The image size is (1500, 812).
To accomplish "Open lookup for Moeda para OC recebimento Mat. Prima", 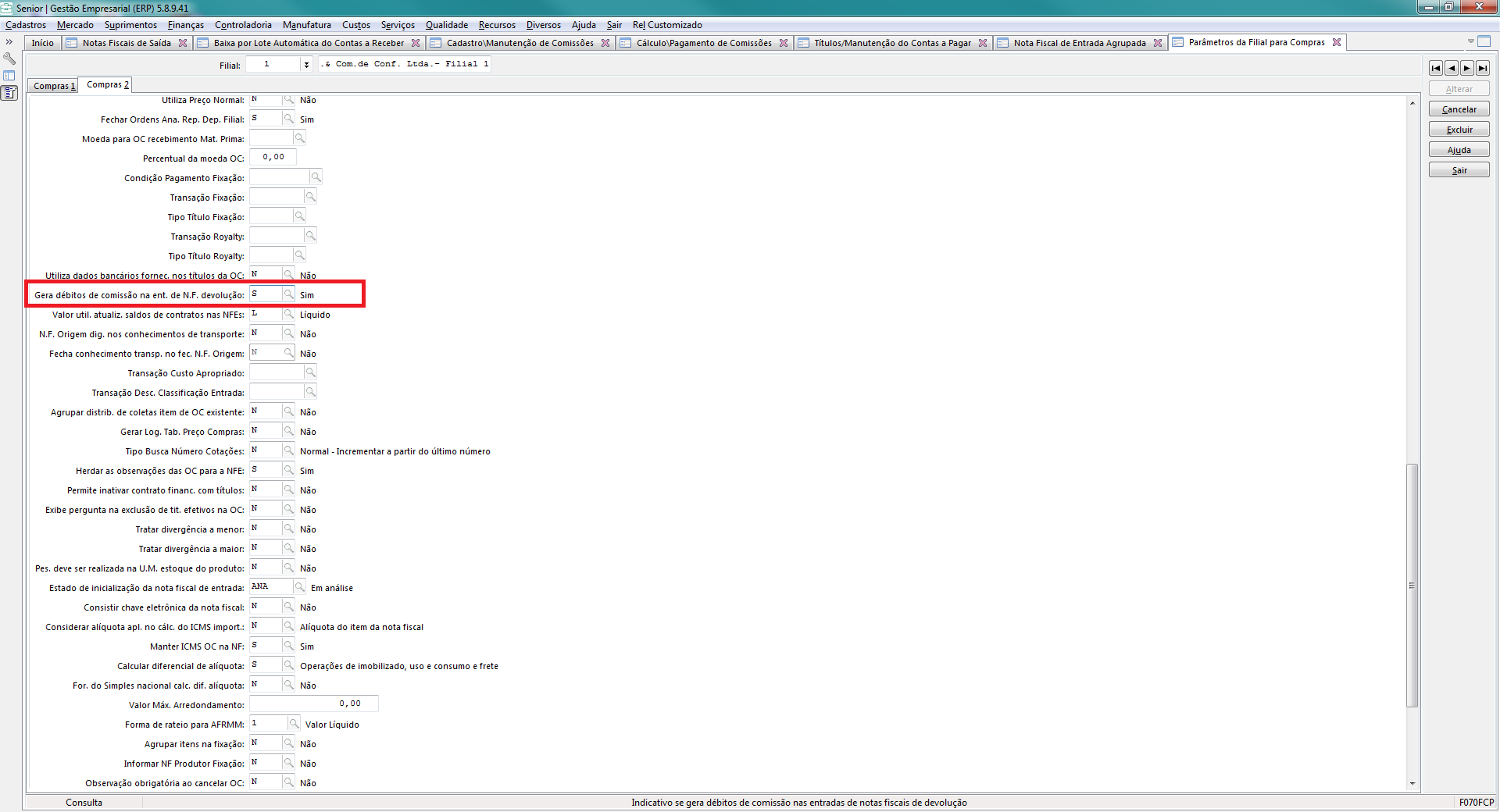I will pos(299,138).
